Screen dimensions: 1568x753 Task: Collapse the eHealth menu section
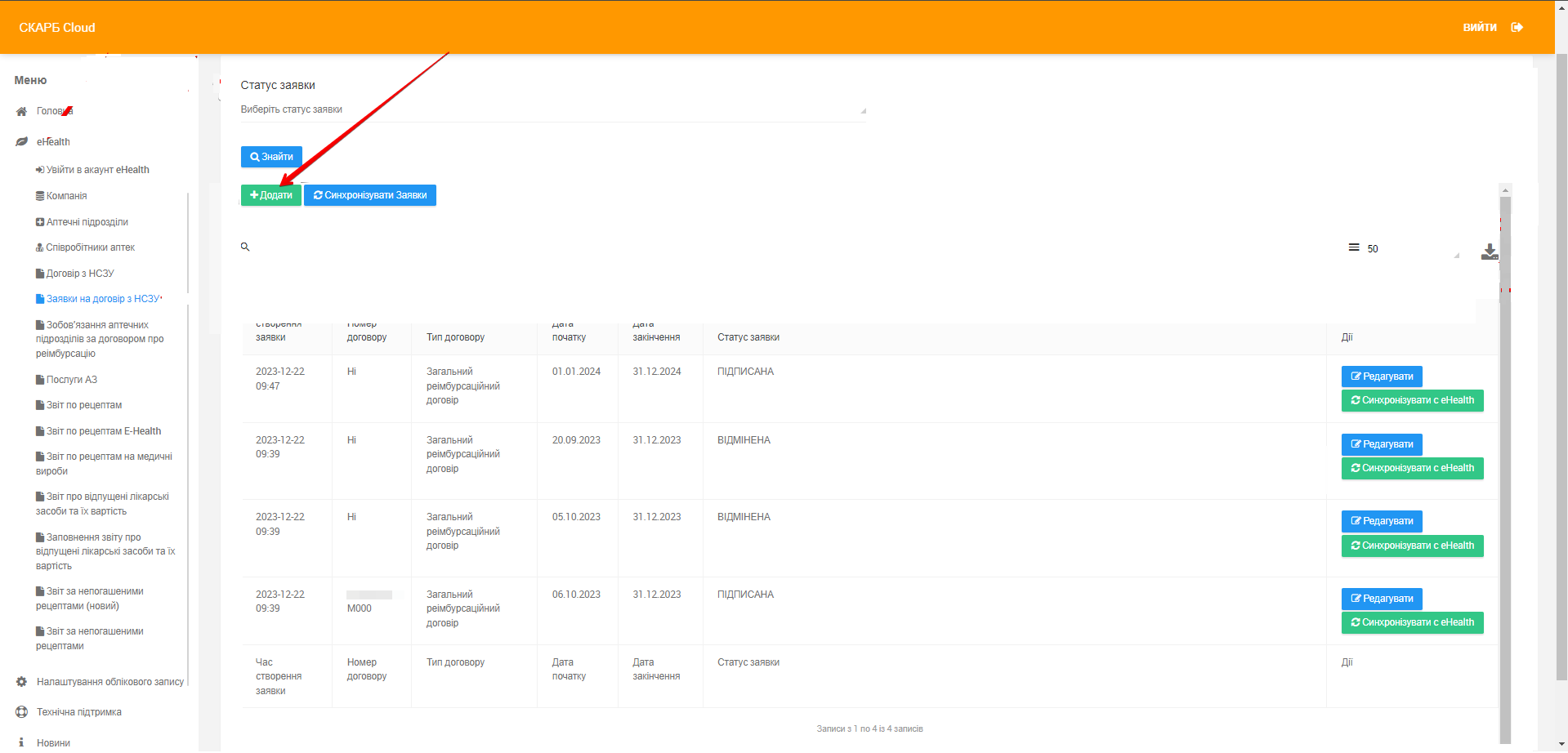pyautogui.click(x=53, y=142)
